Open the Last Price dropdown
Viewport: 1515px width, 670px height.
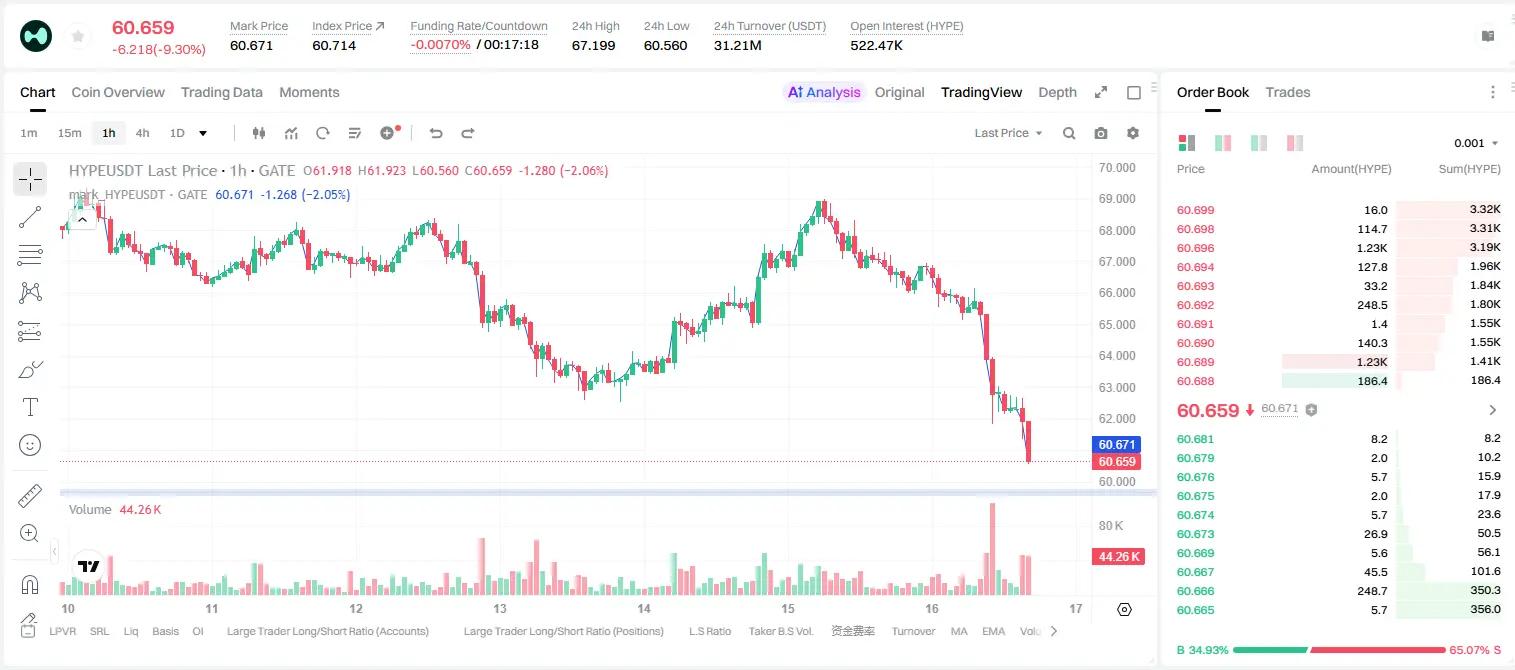(x=1008, y=133)
